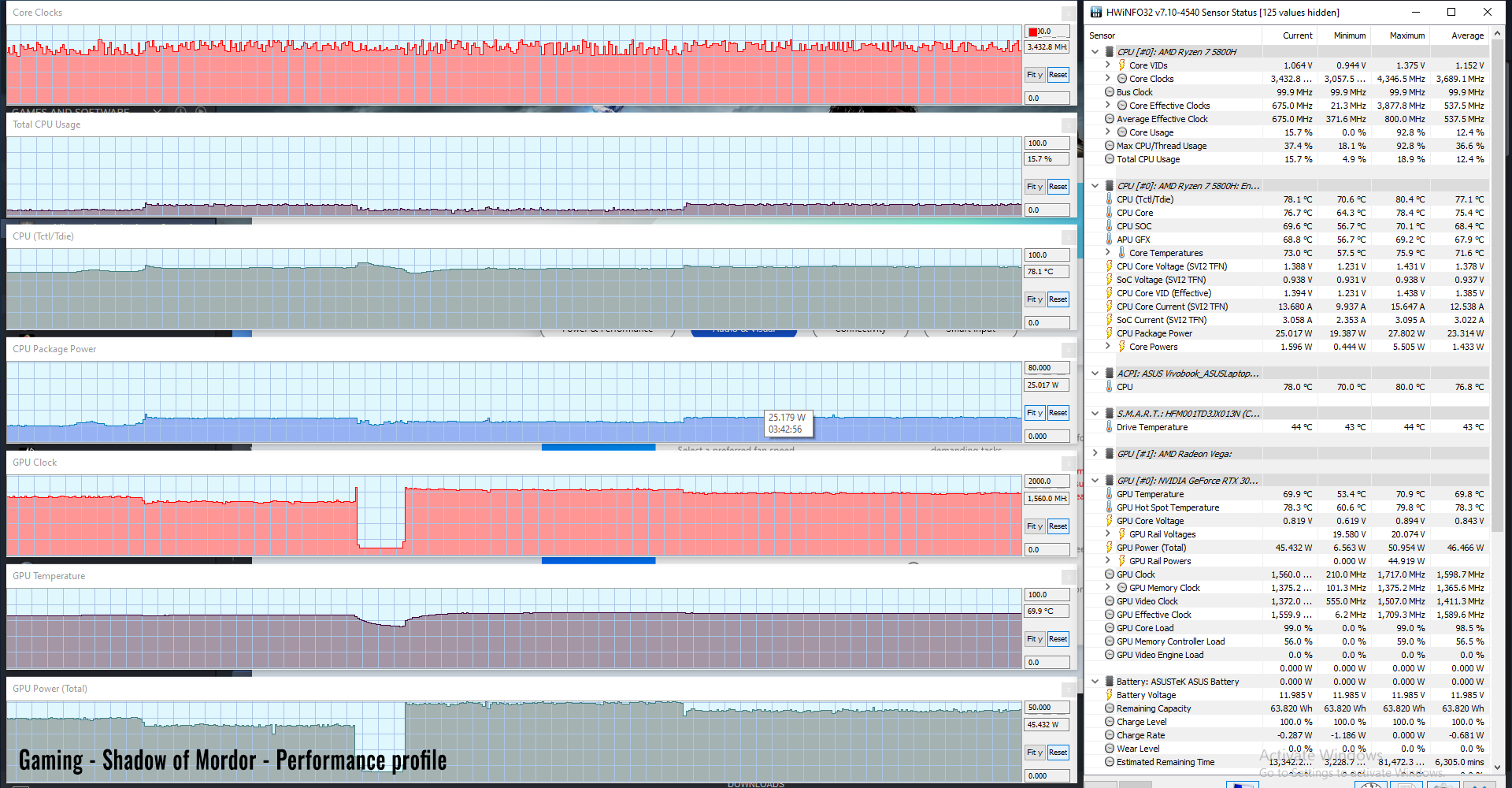This screenshot has width=1512, height=788.
Task: Click the Bus Clock gauge icon
Action: (1109, 92)
